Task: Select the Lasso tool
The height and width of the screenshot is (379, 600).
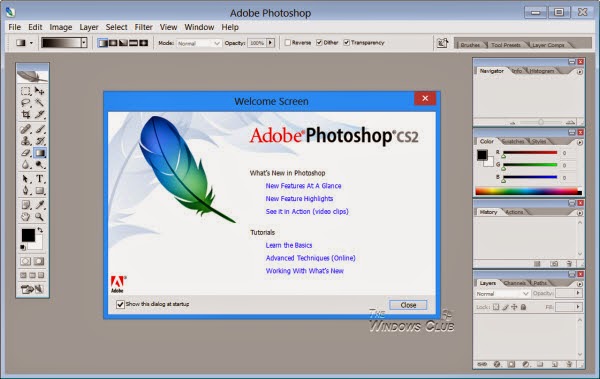Action: click(x=26, y=103)
